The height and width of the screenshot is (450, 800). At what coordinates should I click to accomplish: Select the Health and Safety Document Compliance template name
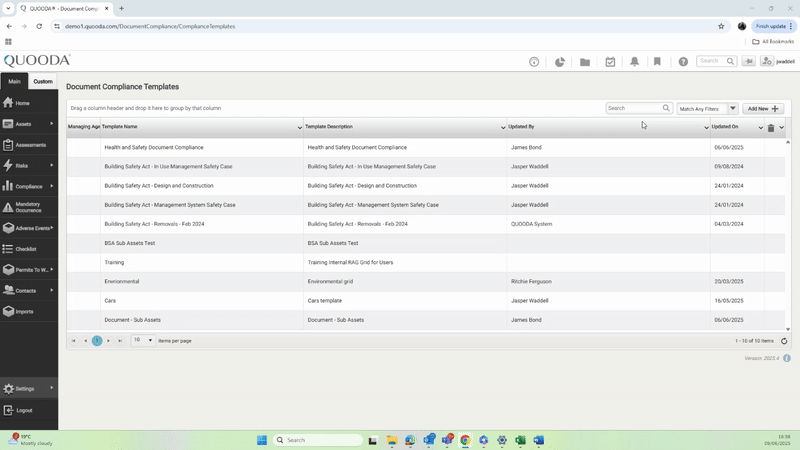tap(154, 147)
